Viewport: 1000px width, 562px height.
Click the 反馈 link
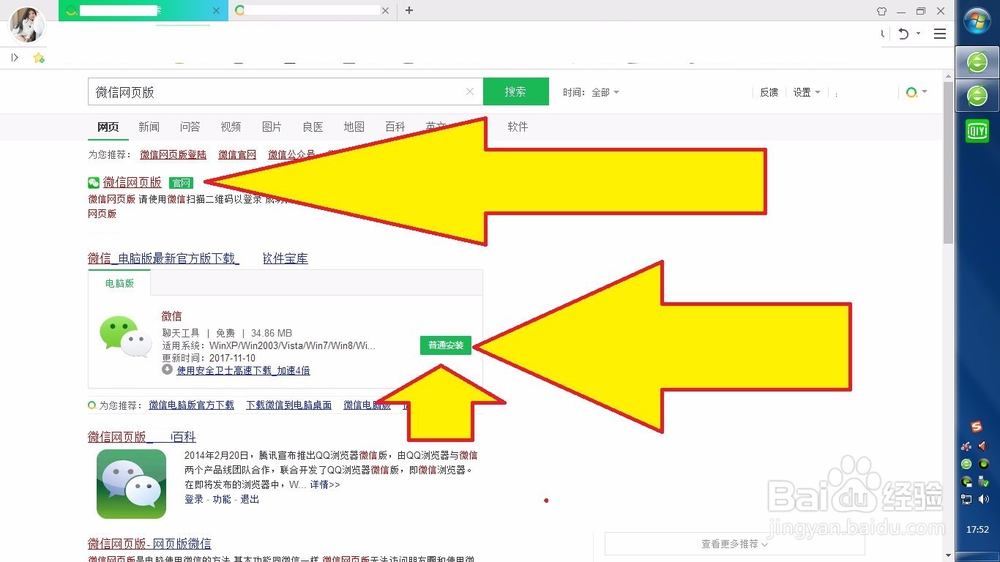pos(768,92)
